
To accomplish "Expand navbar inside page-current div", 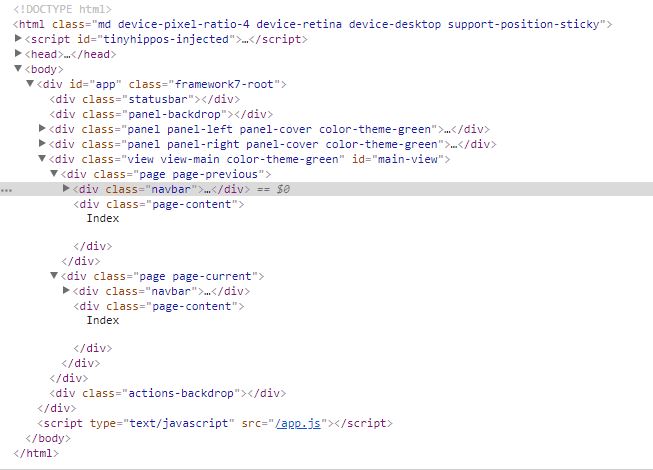I will (x=66, y=290).
